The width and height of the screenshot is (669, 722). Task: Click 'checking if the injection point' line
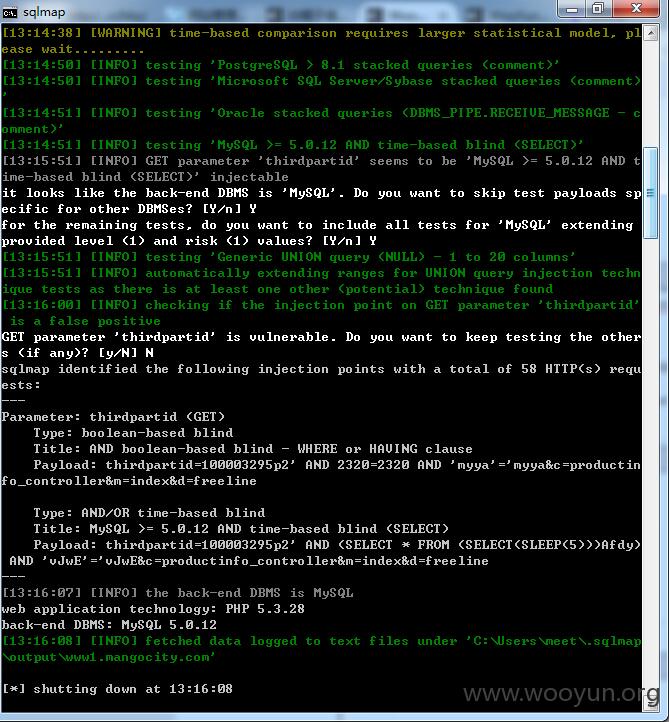(x=321, y=305)
